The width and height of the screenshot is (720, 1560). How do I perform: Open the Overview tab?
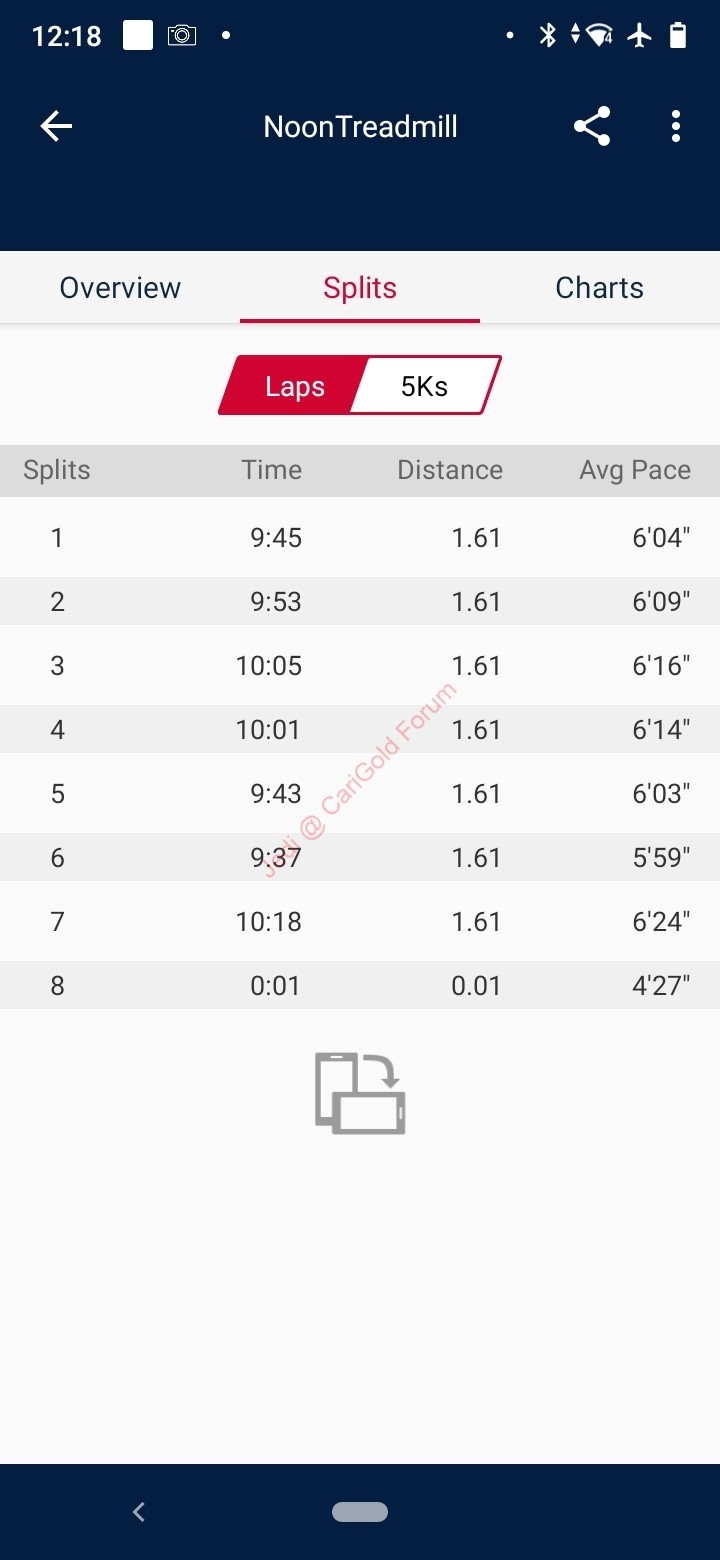click(x=120, y=288)
